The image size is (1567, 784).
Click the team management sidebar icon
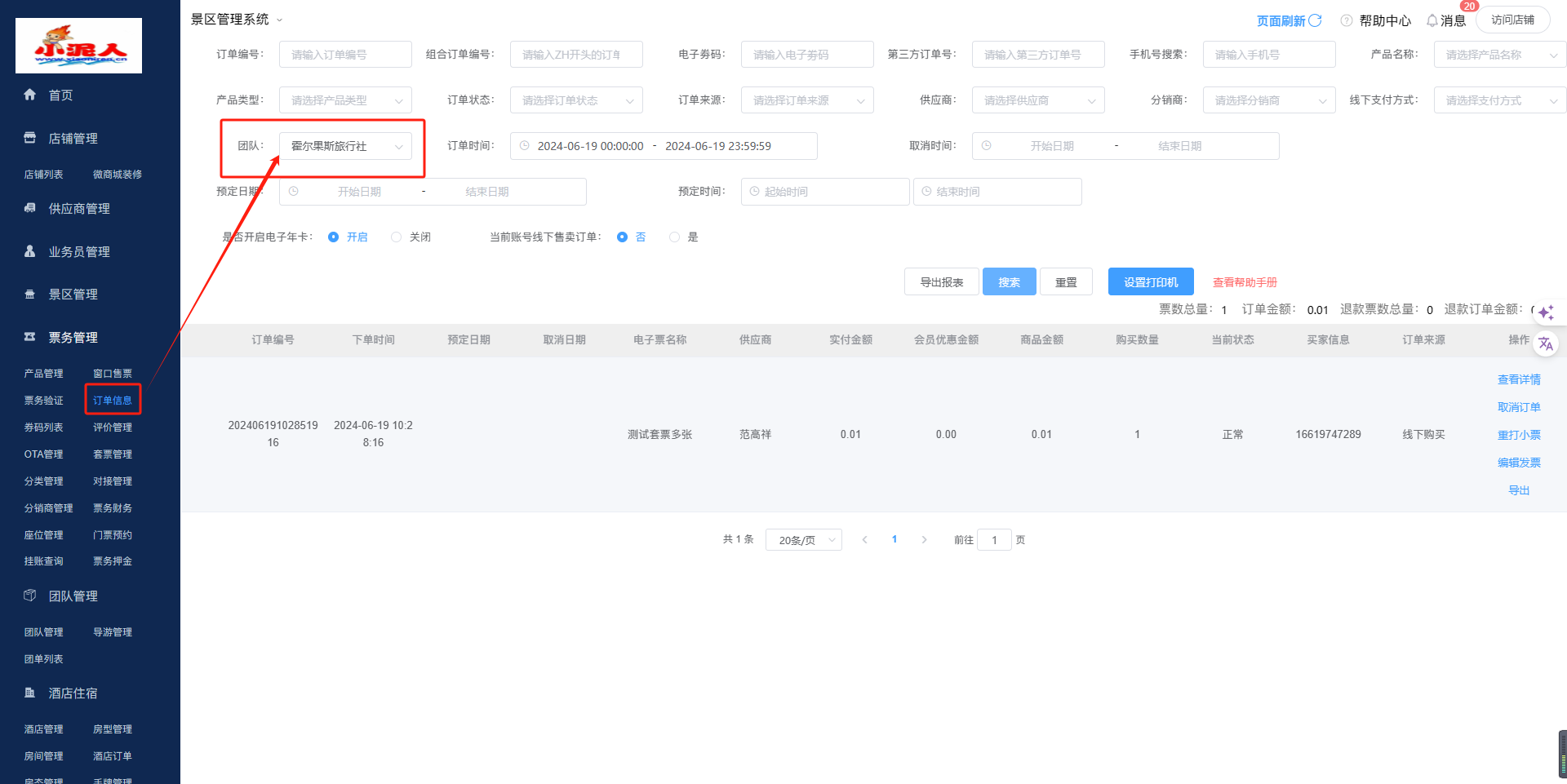pos(30,596)
